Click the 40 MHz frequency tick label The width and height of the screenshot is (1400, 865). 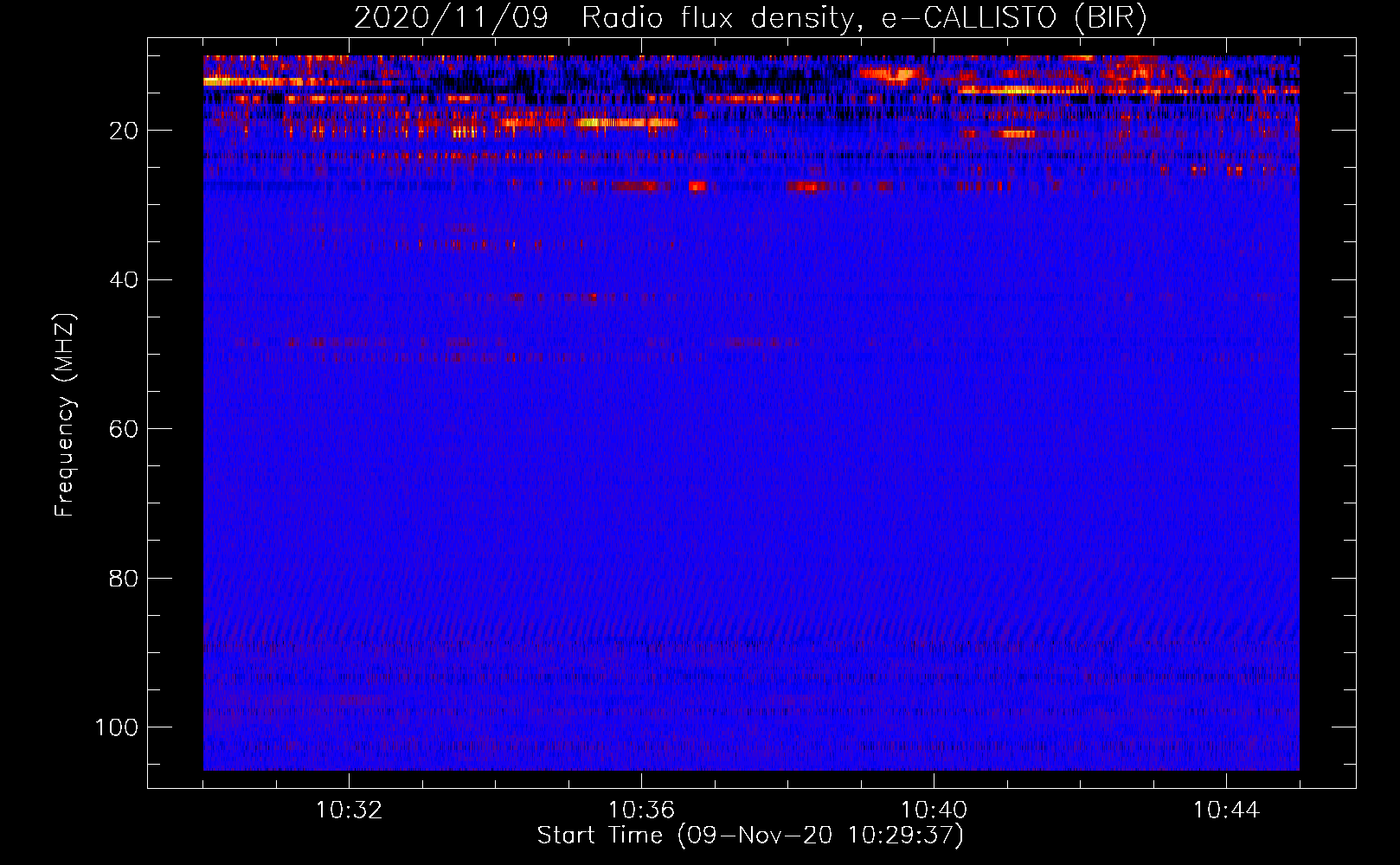(x=125, y=280)
